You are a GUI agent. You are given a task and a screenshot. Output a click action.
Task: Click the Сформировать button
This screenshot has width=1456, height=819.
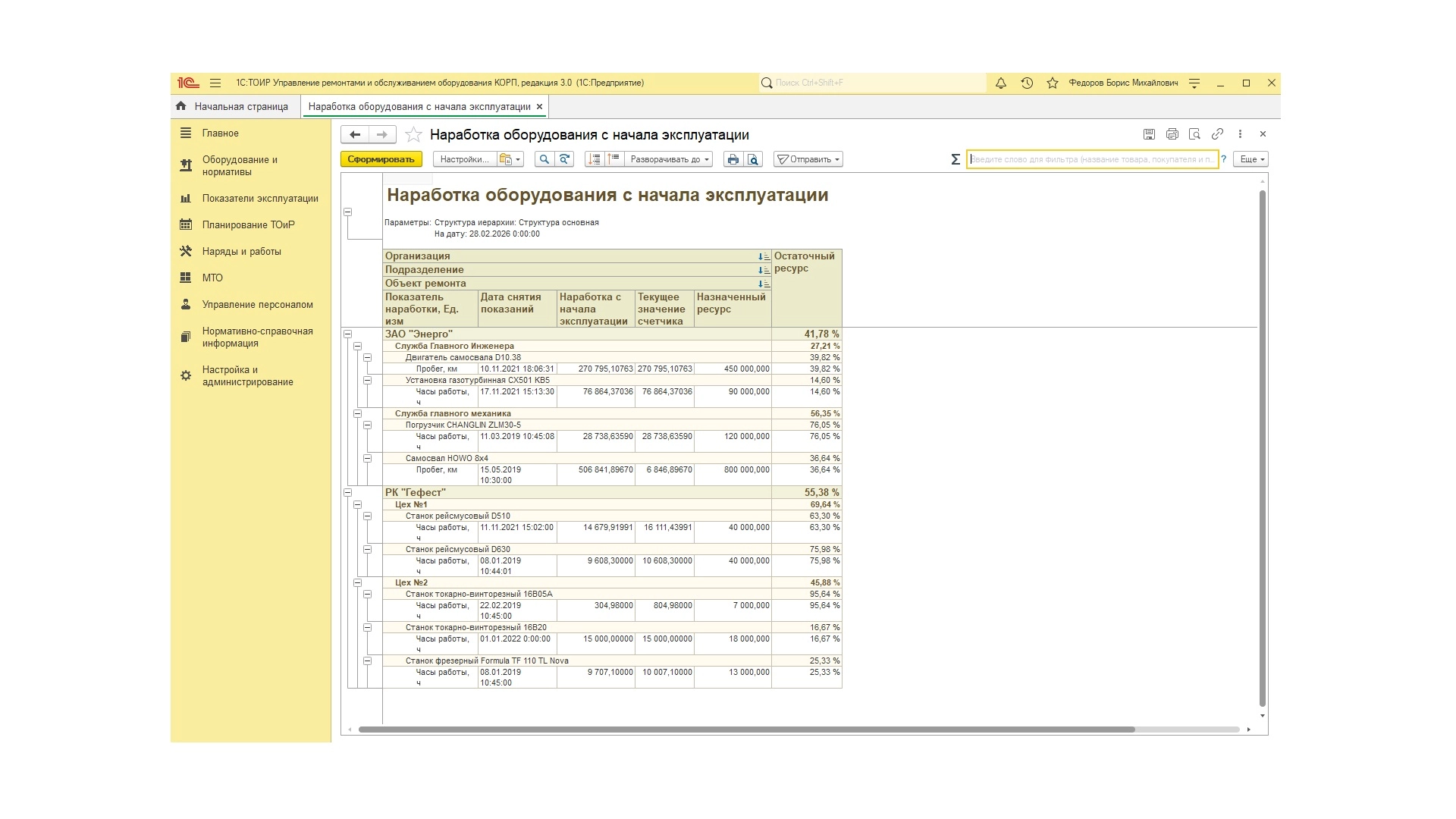381,159
